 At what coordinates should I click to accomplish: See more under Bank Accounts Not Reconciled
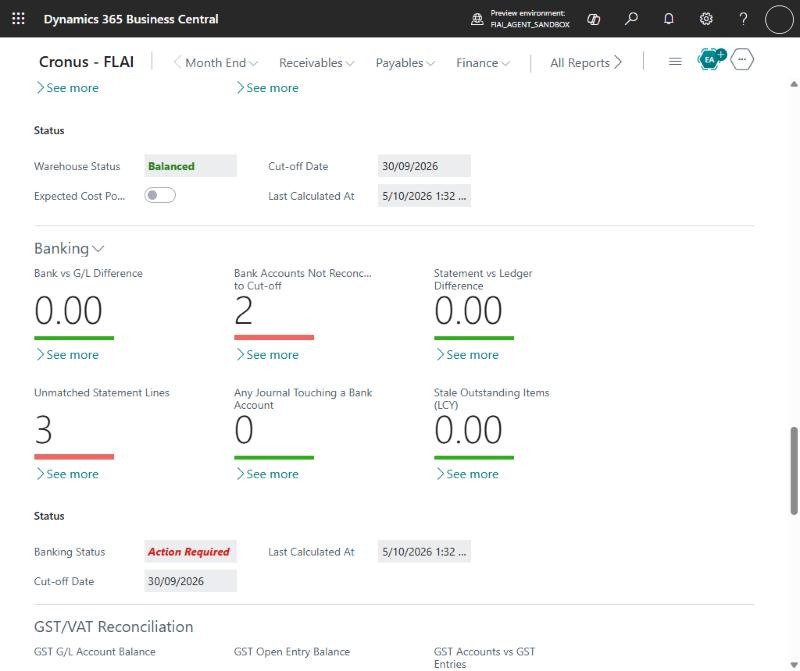(x=267, y=355)
